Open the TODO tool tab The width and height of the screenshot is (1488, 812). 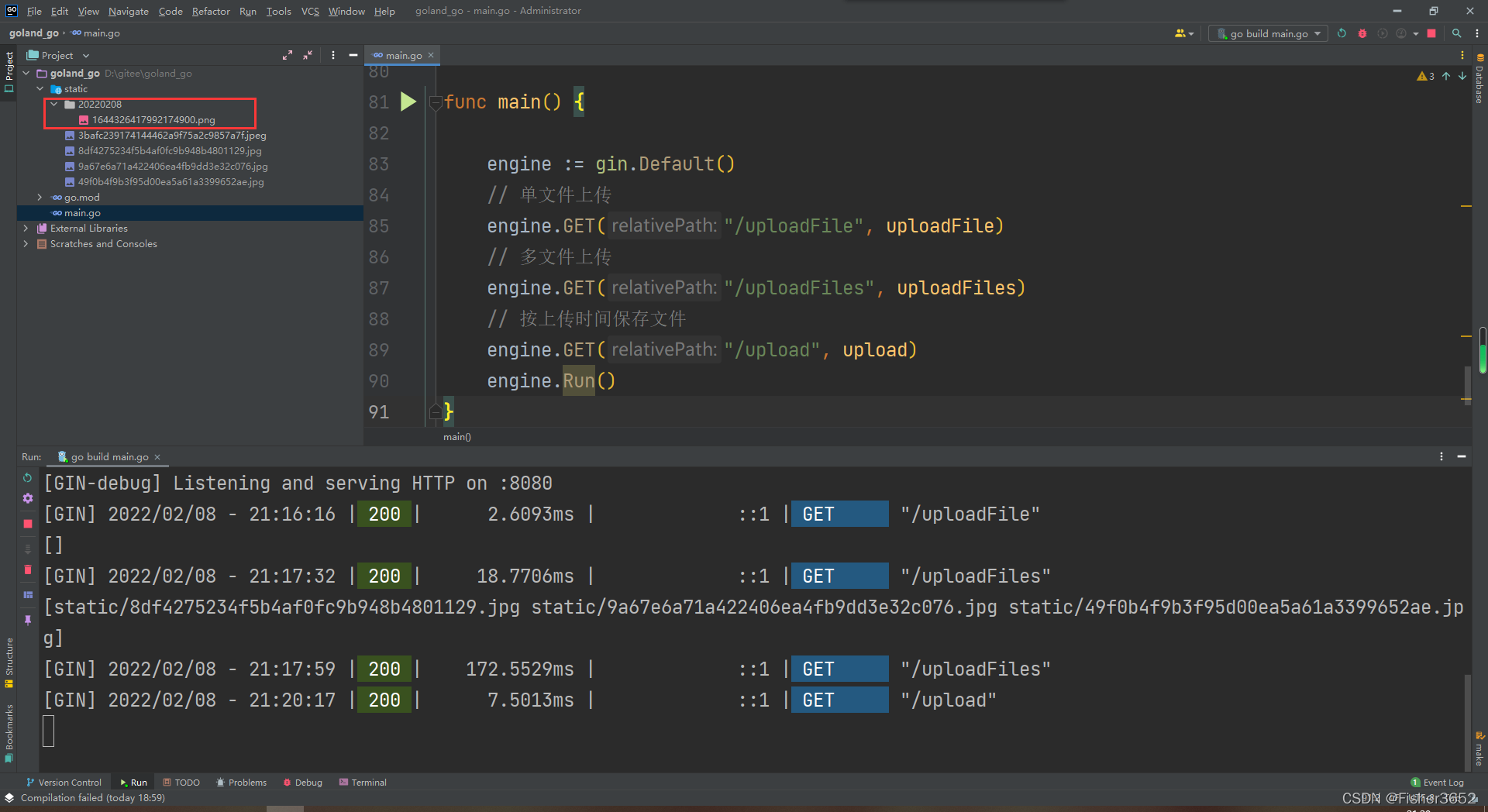pyautogui.click(x=181, y=783)
